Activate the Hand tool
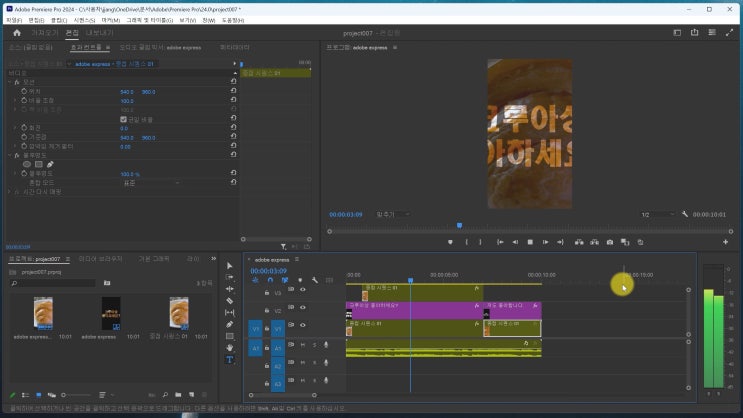 point(229,347)
